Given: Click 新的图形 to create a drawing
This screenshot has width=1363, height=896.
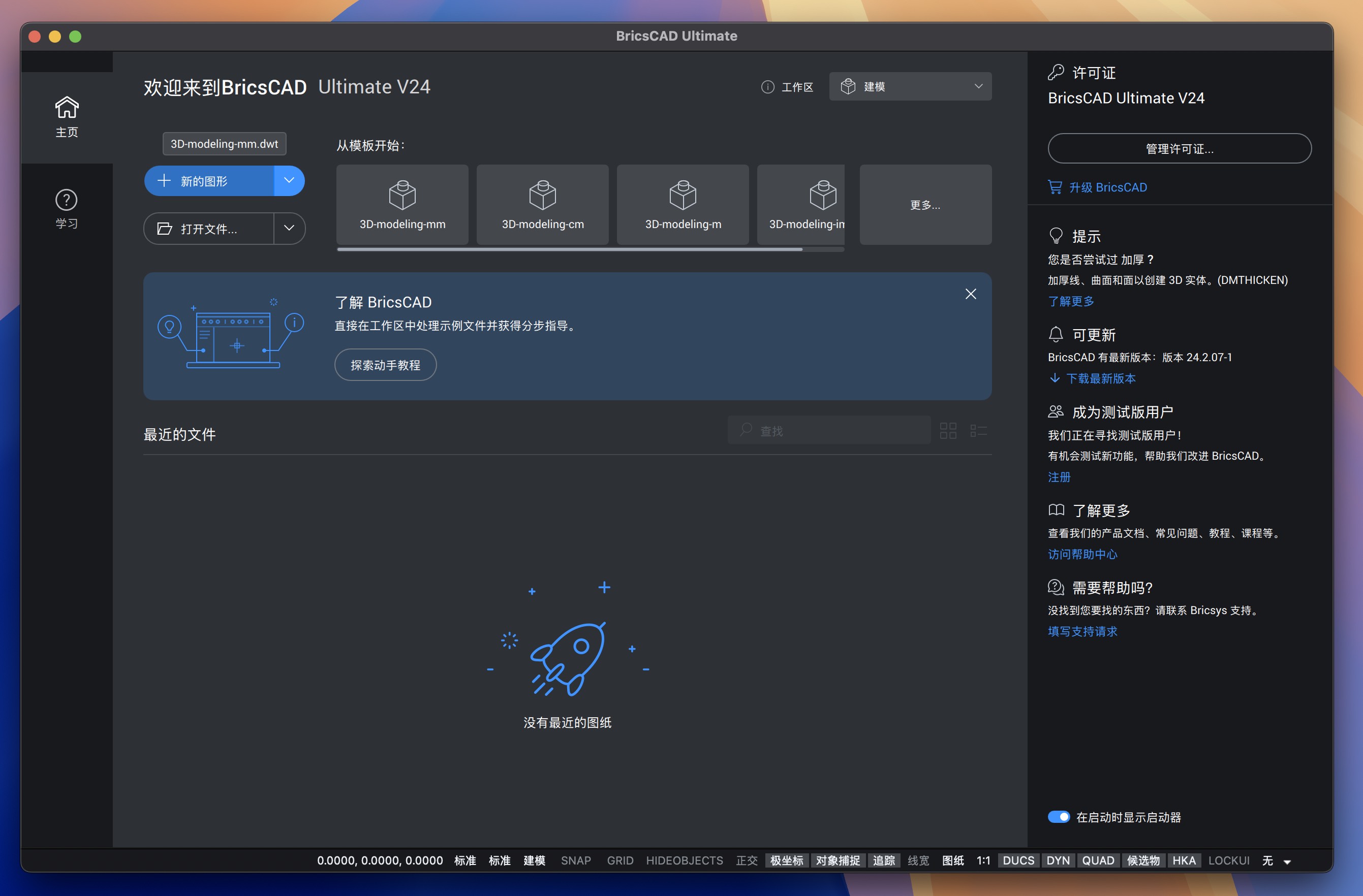Looking at the screenshot, I should pos(209,181).
